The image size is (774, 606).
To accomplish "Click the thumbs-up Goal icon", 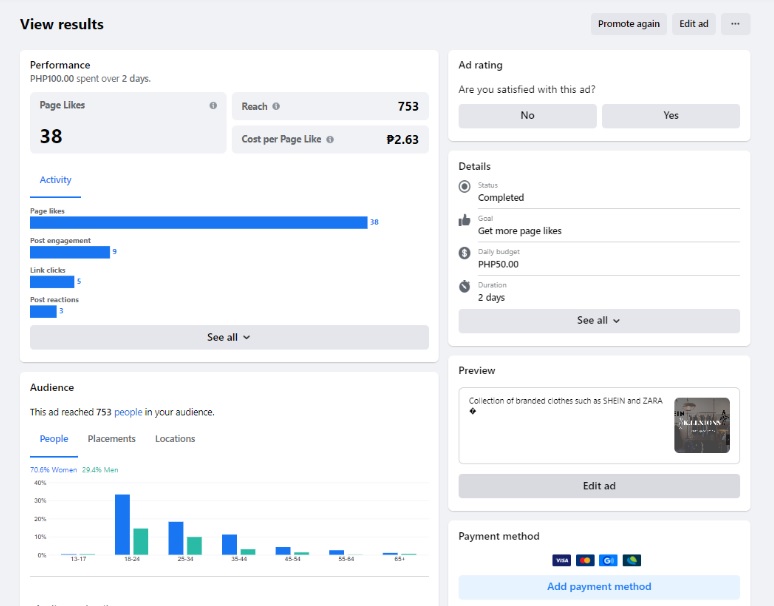I will (464, 220).
